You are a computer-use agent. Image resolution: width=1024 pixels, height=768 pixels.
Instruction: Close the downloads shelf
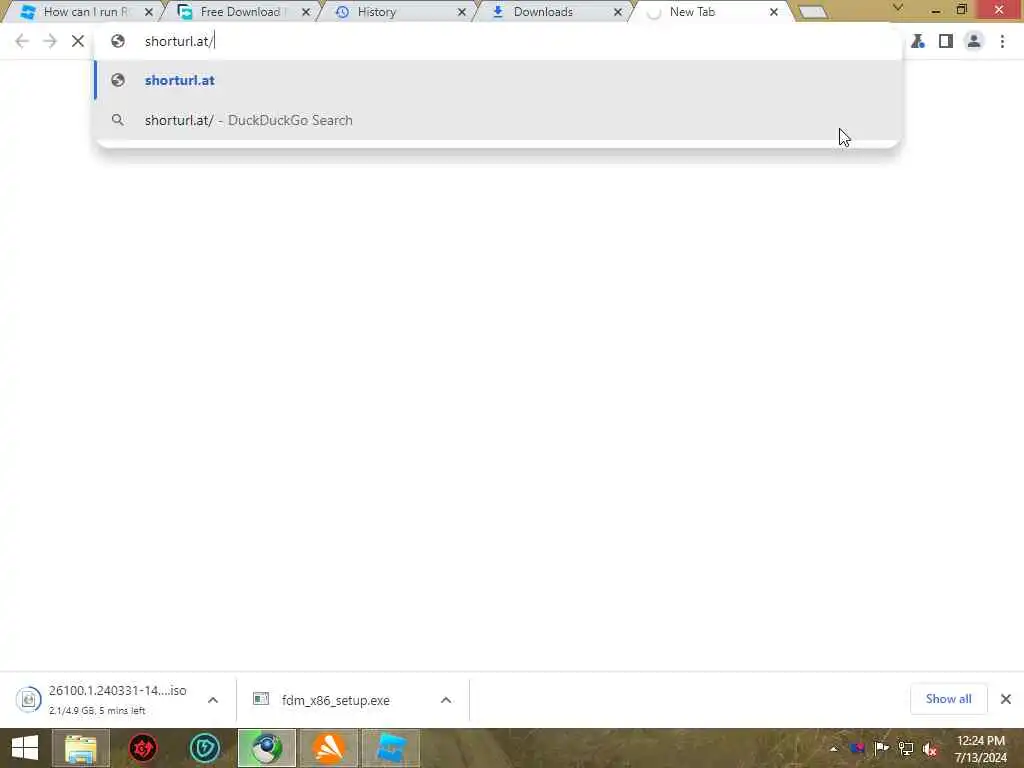1006,699
